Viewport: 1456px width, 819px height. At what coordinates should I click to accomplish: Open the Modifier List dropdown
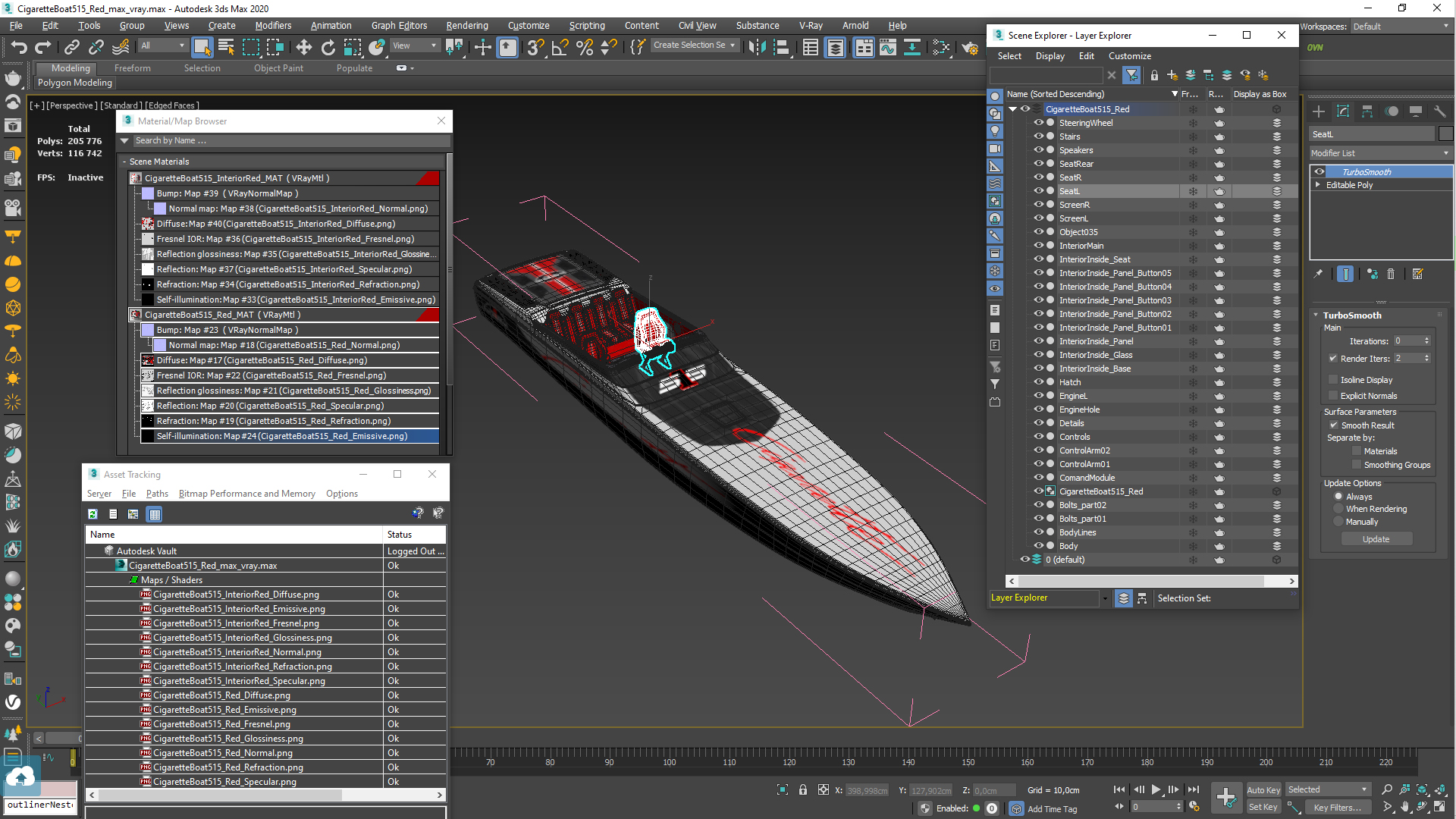coord(1380,153)
